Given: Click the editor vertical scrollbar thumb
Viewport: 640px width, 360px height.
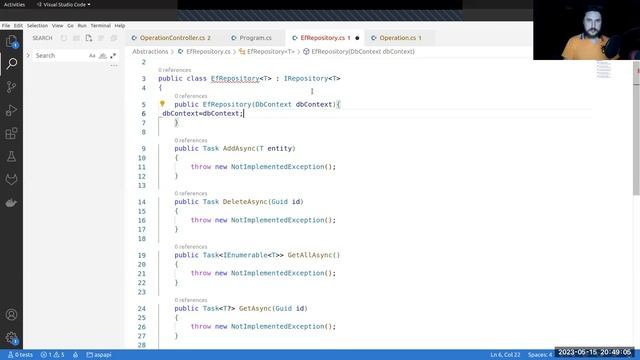Looking at the screenshot, I should (636, 129).
